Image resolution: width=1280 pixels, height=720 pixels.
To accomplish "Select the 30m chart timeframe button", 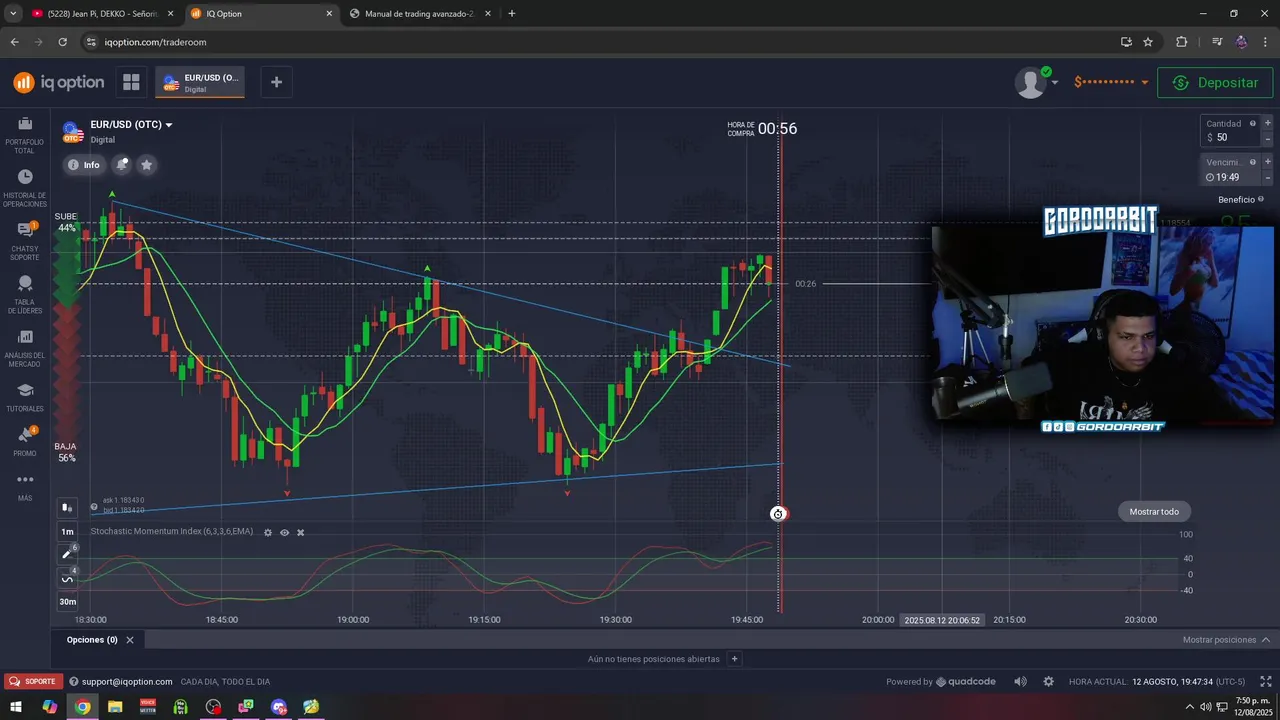I will (67, 602).
